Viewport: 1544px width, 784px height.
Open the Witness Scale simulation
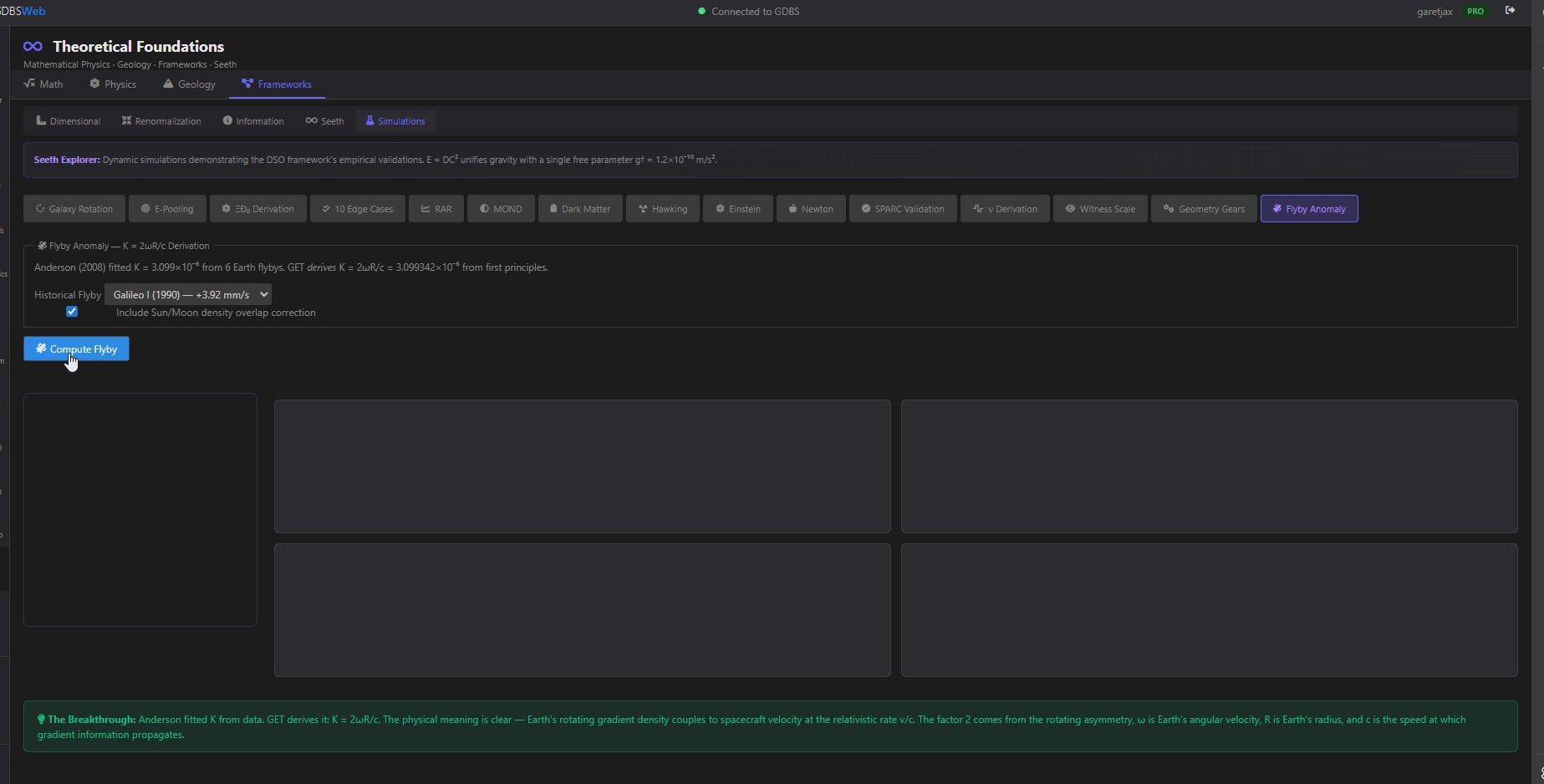coord(1099,209)
